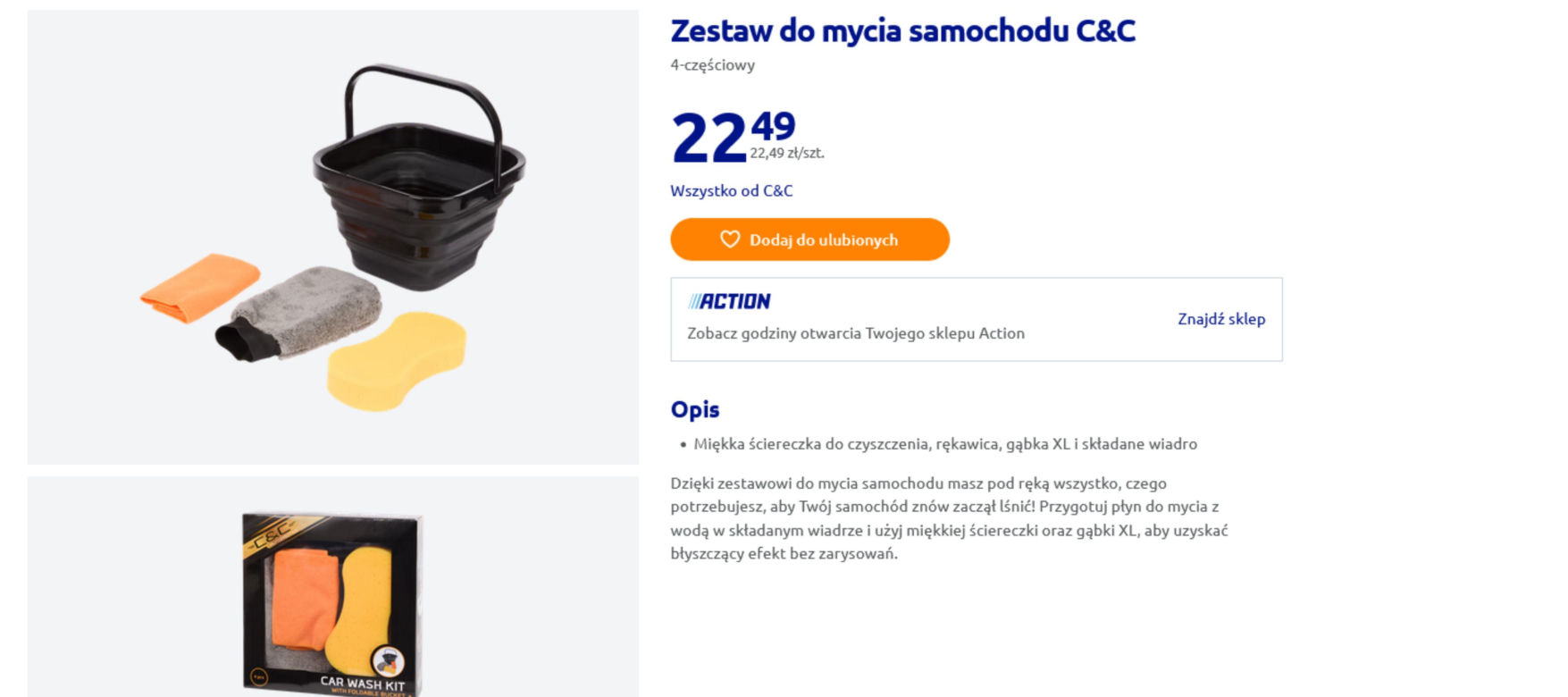Click the yellow XL sponge in photo
The width and height of the screenshot is (1568, 697).
click(x=396, y=361)
